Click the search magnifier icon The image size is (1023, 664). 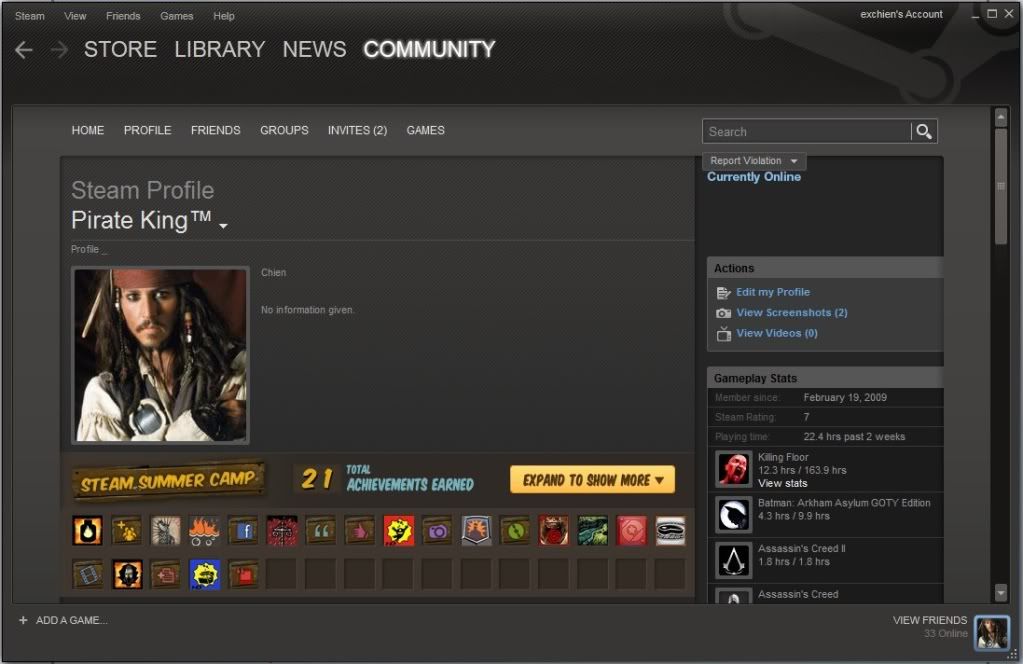click(x=924, y=131)
